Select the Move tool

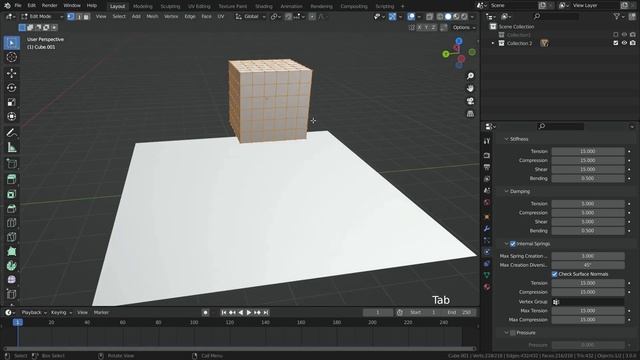(11, 73)
